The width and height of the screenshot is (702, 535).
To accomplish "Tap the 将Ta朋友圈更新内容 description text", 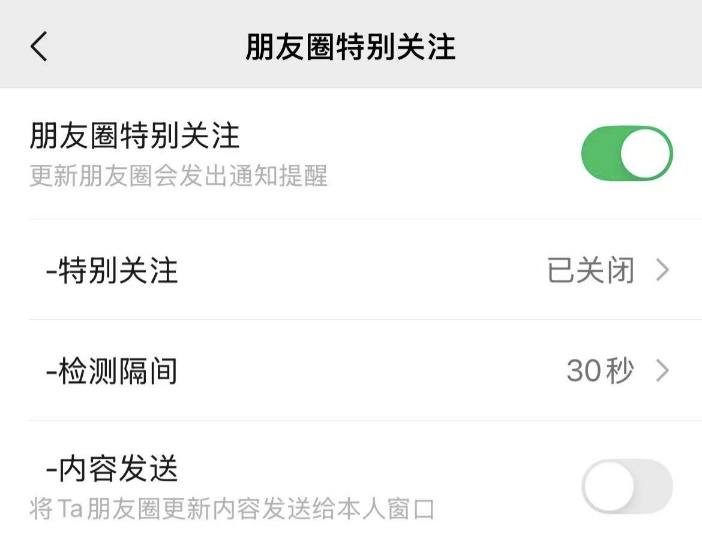I will 232,509.
